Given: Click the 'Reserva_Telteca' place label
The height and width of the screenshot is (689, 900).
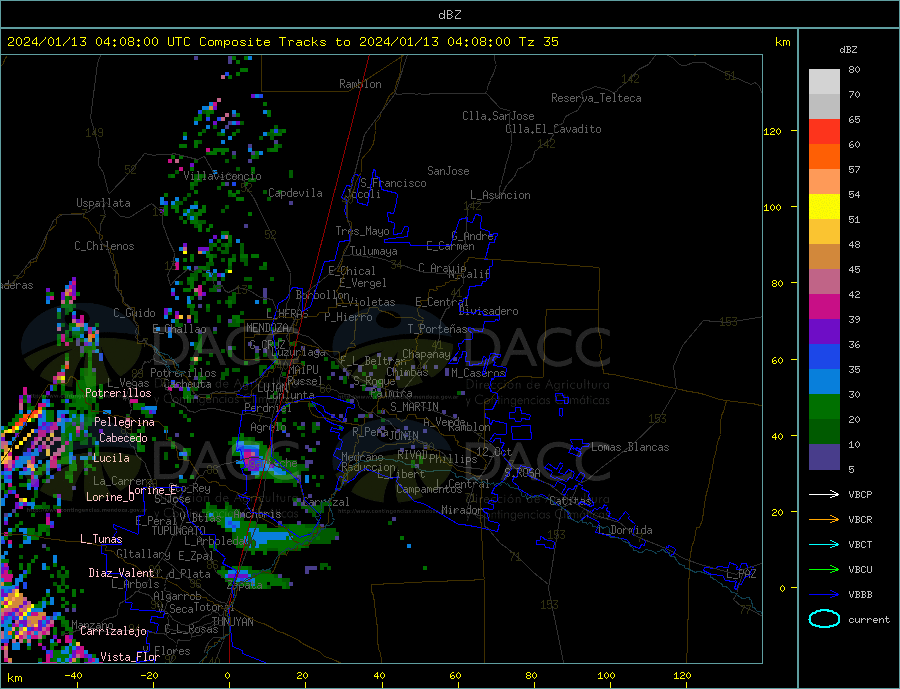Looking at the screenshot, I should coord(596,98).
